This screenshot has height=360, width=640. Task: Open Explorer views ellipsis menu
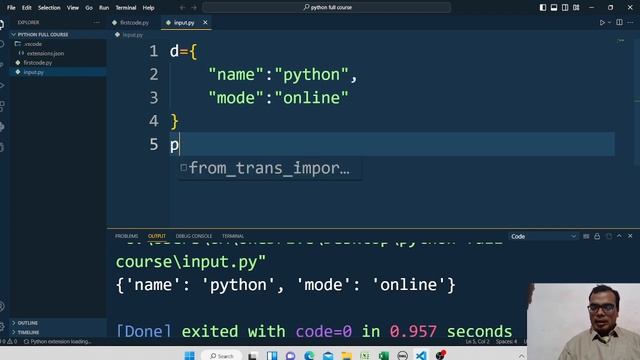[97, 22]
